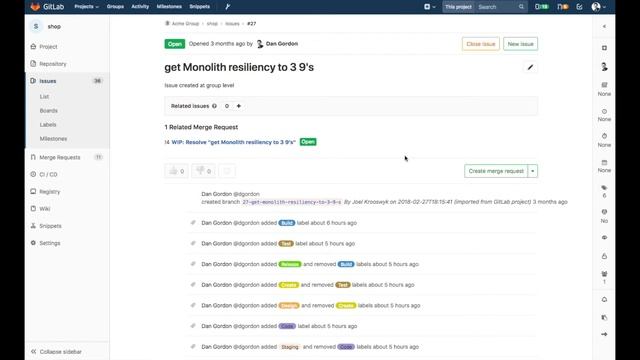Open the Settings gear icon in left sidebar
This screenshot has height=360, width=640.
click(33, 243)
